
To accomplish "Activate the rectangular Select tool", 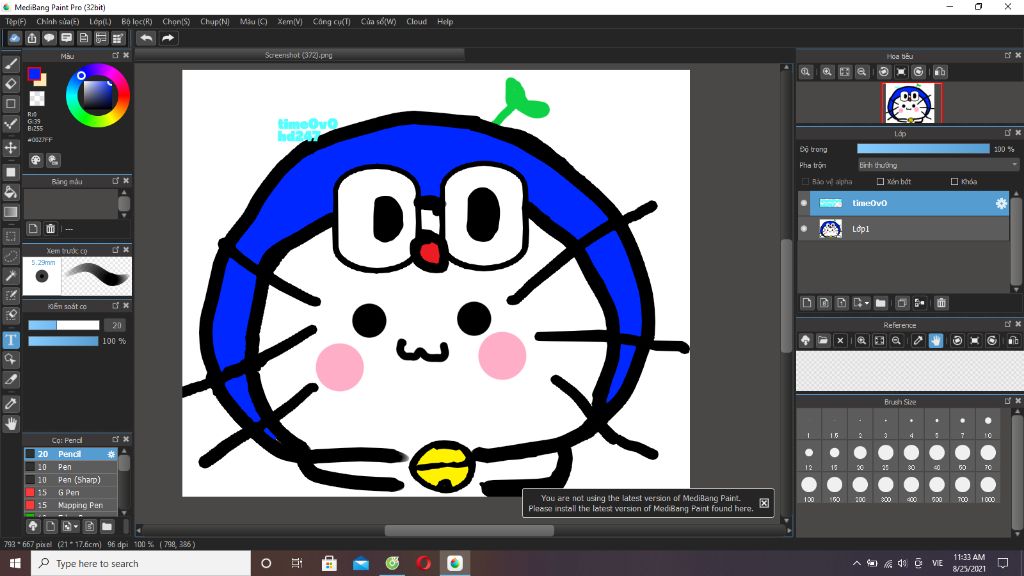I will (10, 236).
